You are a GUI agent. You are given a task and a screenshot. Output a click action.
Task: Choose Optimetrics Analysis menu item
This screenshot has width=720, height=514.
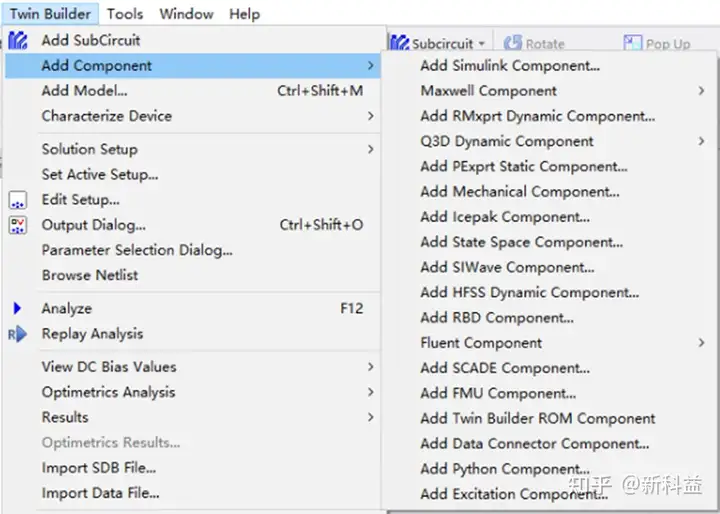[x=193, y=392]
